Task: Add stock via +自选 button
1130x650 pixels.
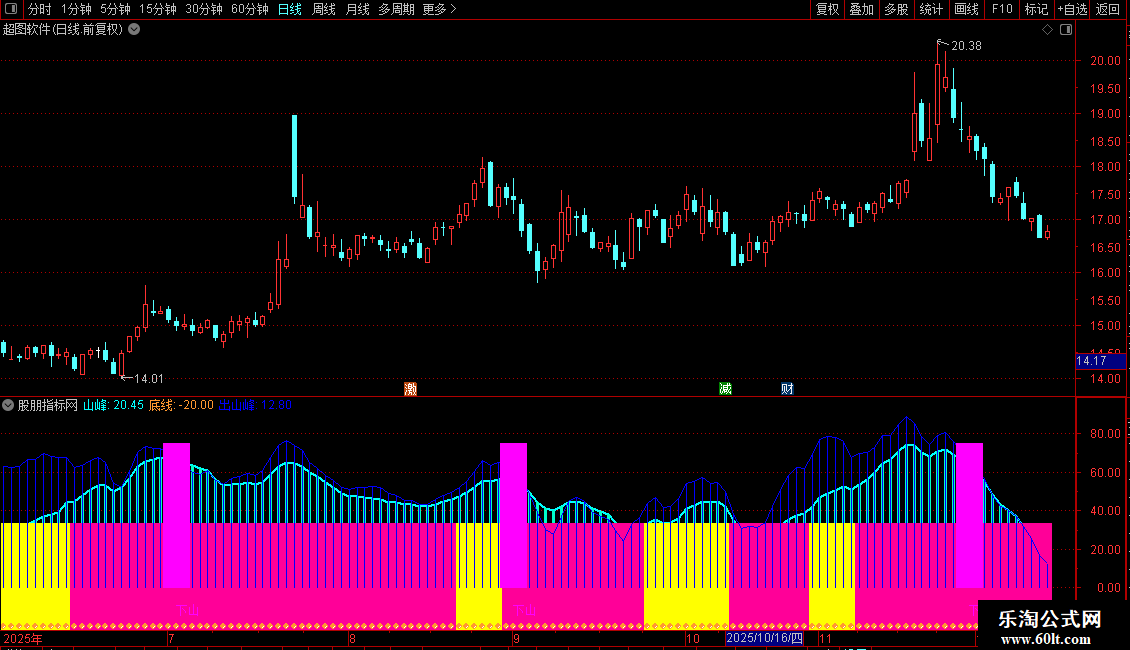Action: pos(1072,9)
